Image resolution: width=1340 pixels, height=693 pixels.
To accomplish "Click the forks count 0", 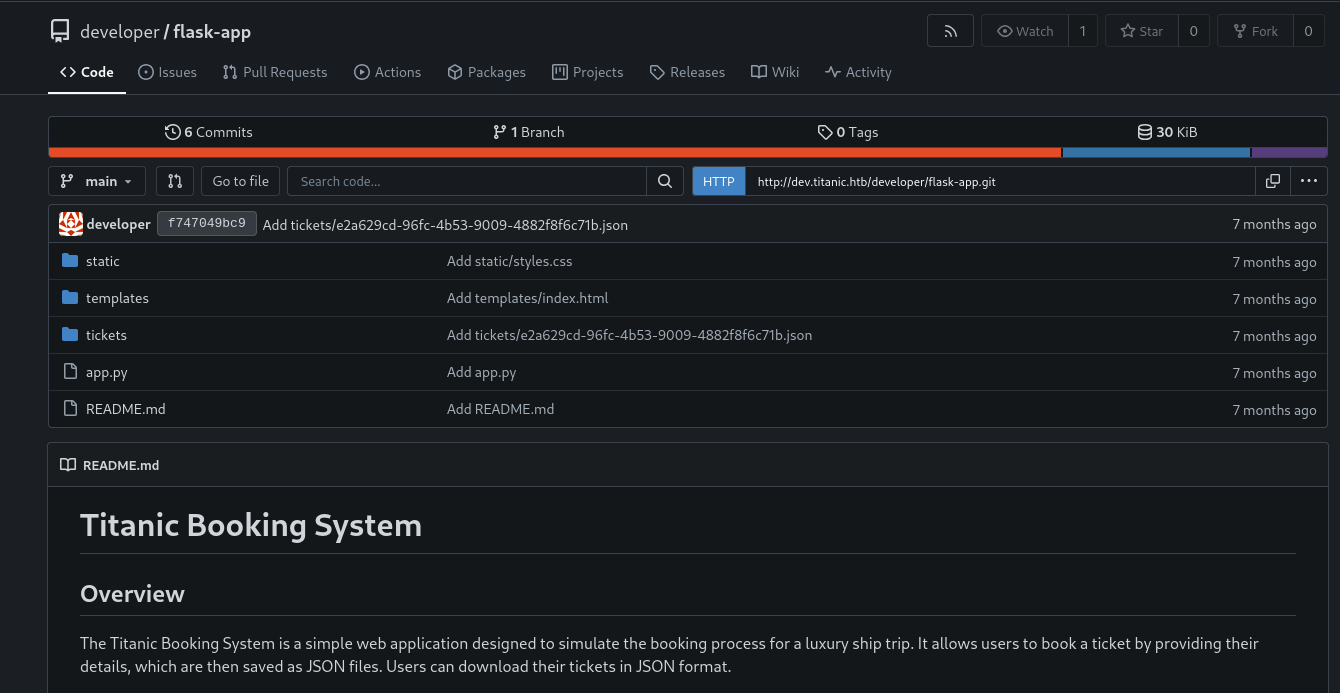I will coord(1308,31).
